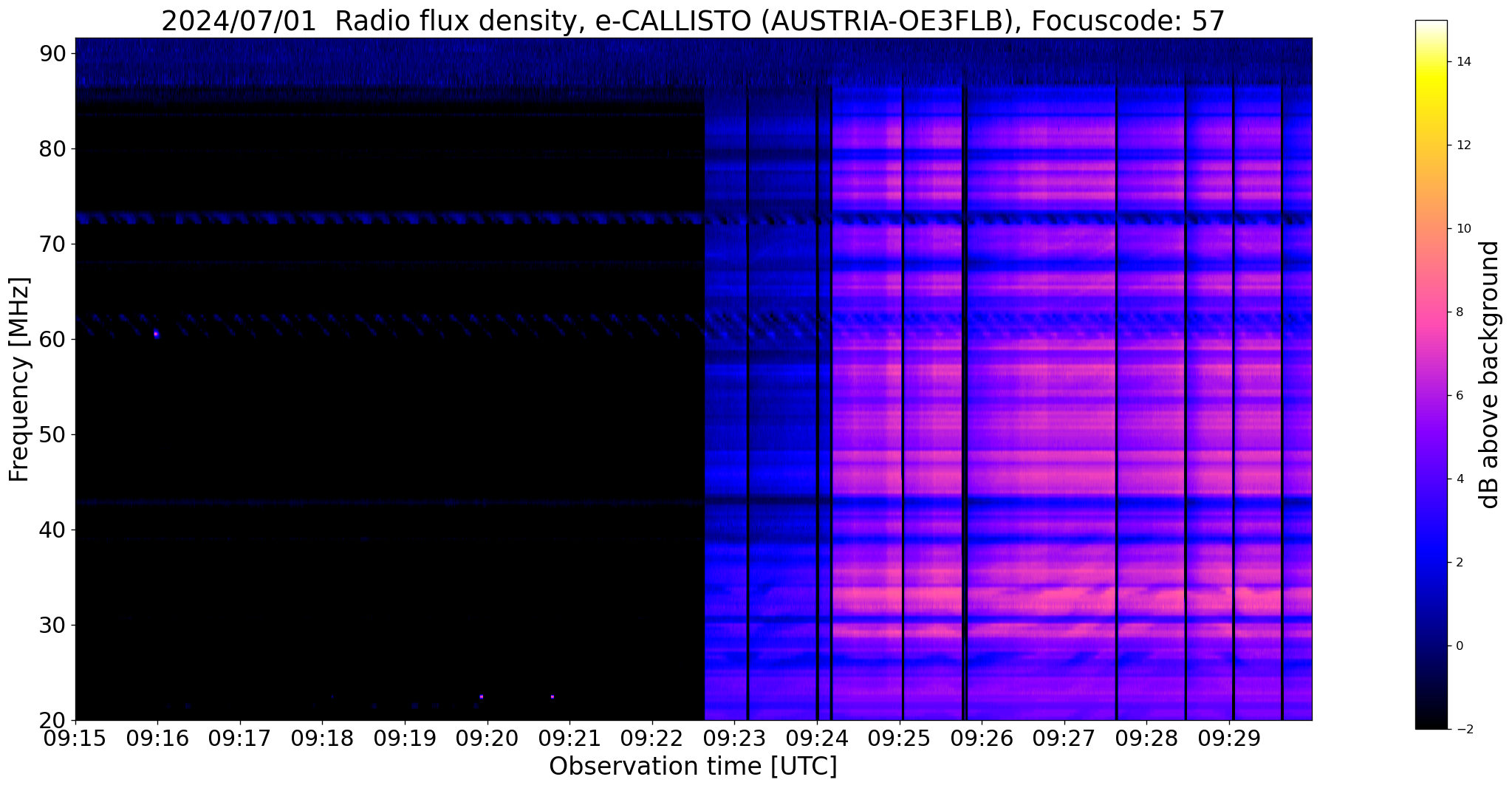Click the 90 frequency tick label
Image resolution: width=1512 pixels, height=788 pixels.
pyautogui.click(x=52, y=53)
